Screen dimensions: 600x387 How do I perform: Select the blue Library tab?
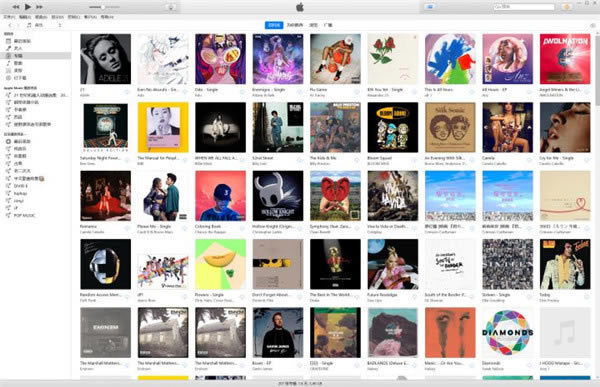click(x=274, y=25)
